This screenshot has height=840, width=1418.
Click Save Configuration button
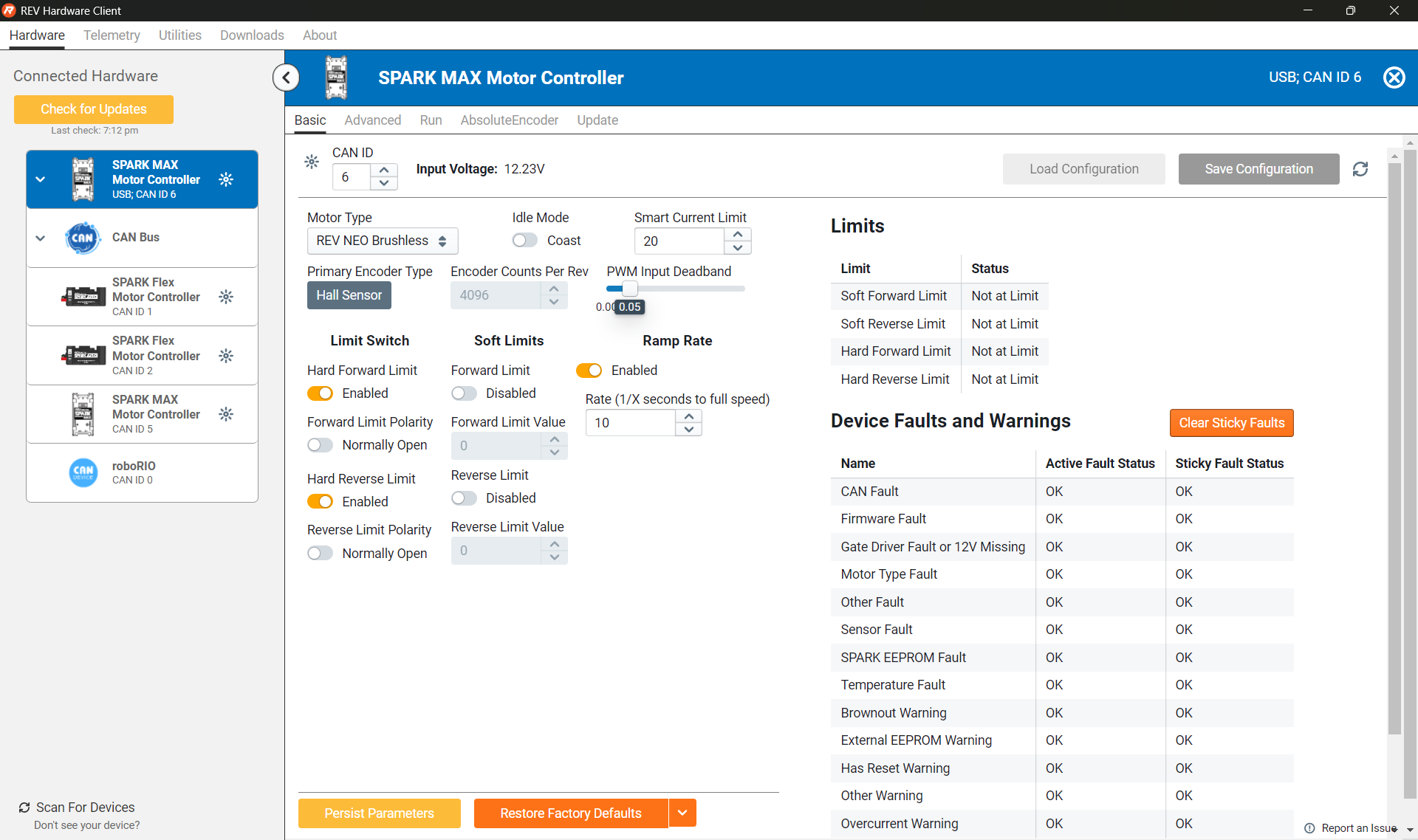pos(1258,169)
